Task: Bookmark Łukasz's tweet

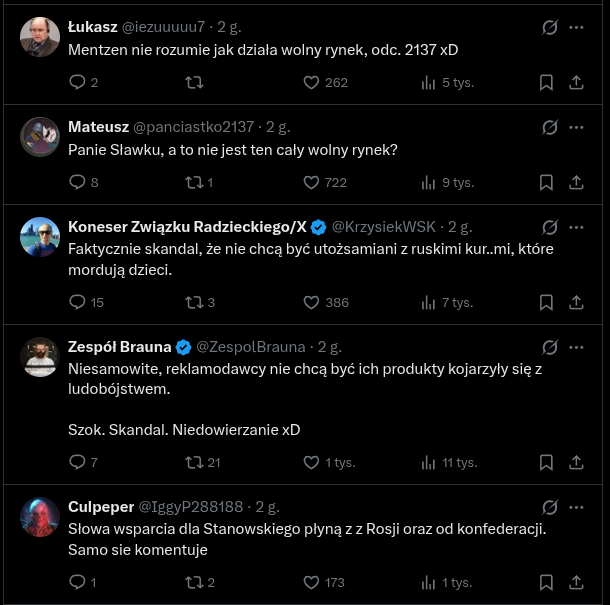Action: point(546,82)
